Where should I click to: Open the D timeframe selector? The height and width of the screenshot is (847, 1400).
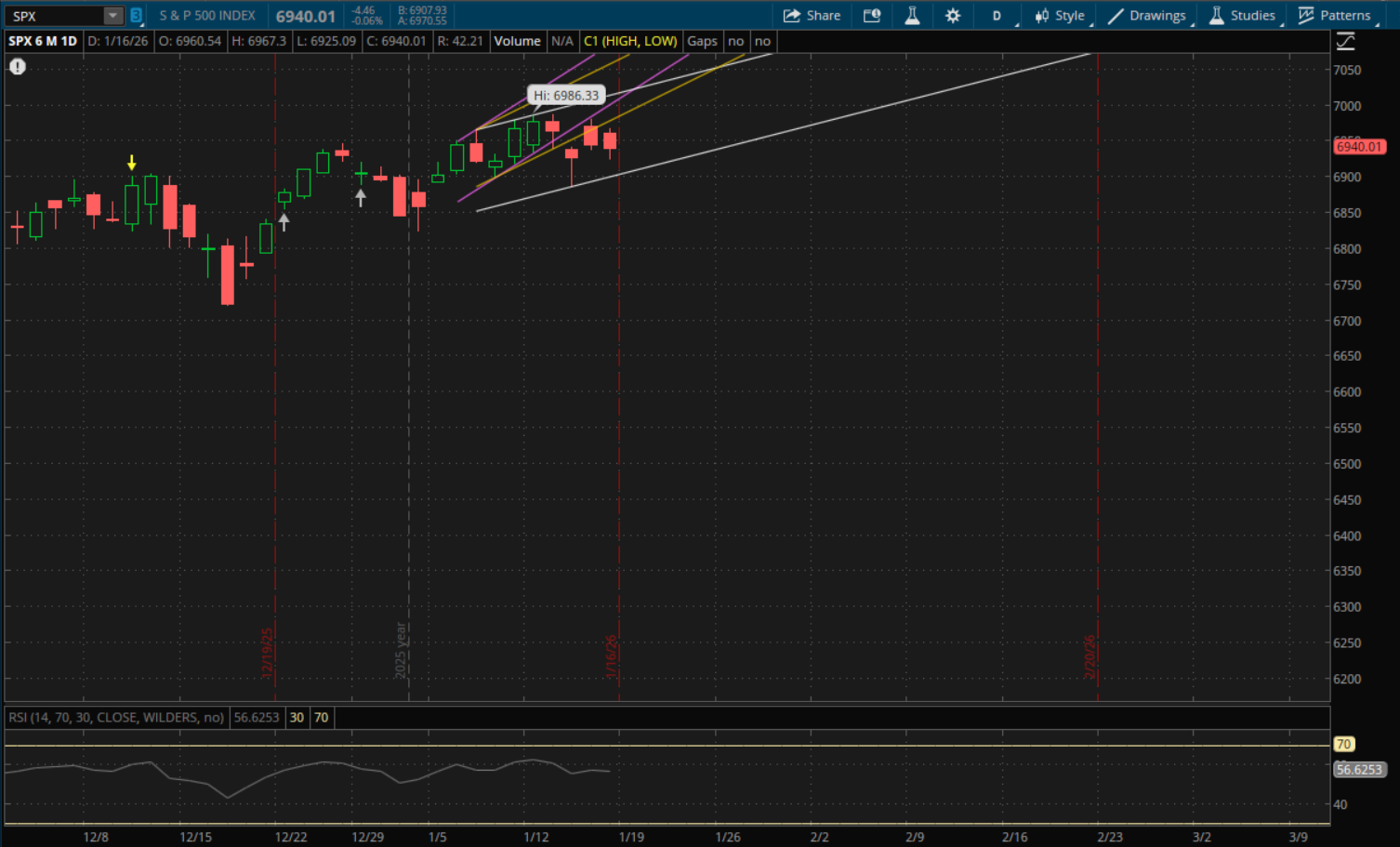pos(997,16)
